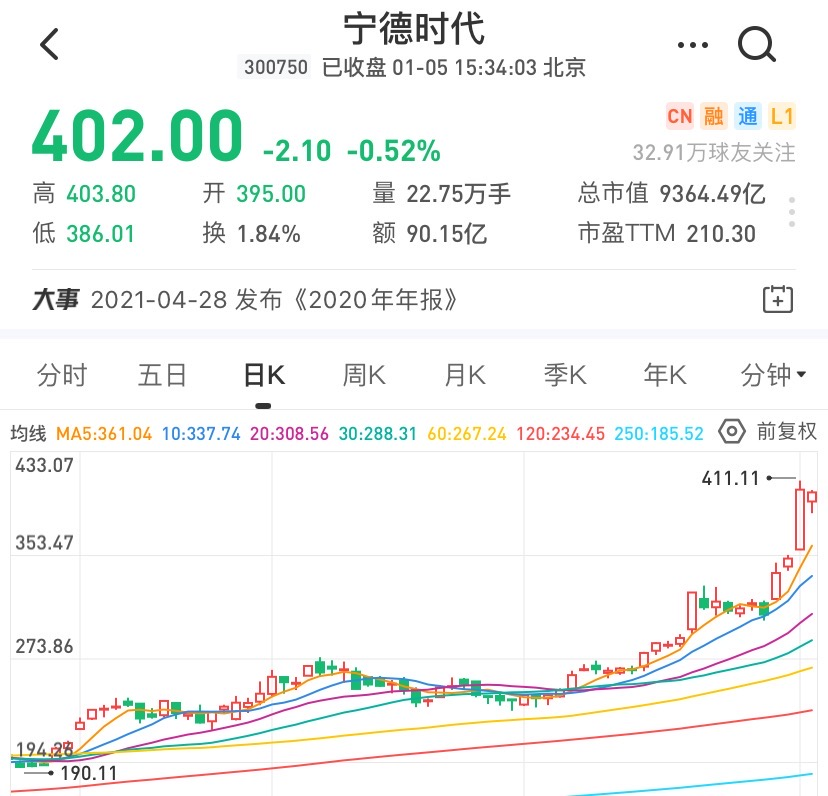Select the 日K daily chart tab
Viewport: 828px width, 796px height.
[x=264, y=375]
